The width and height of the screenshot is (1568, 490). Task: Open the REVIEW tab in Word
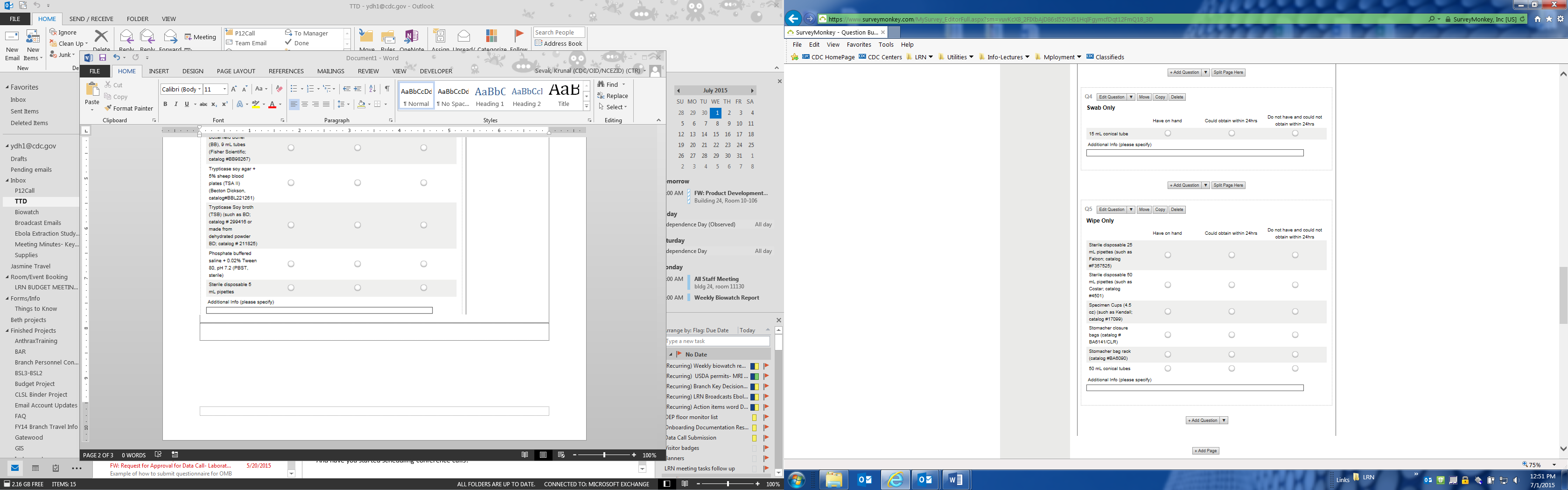click(x=368, y=71)
